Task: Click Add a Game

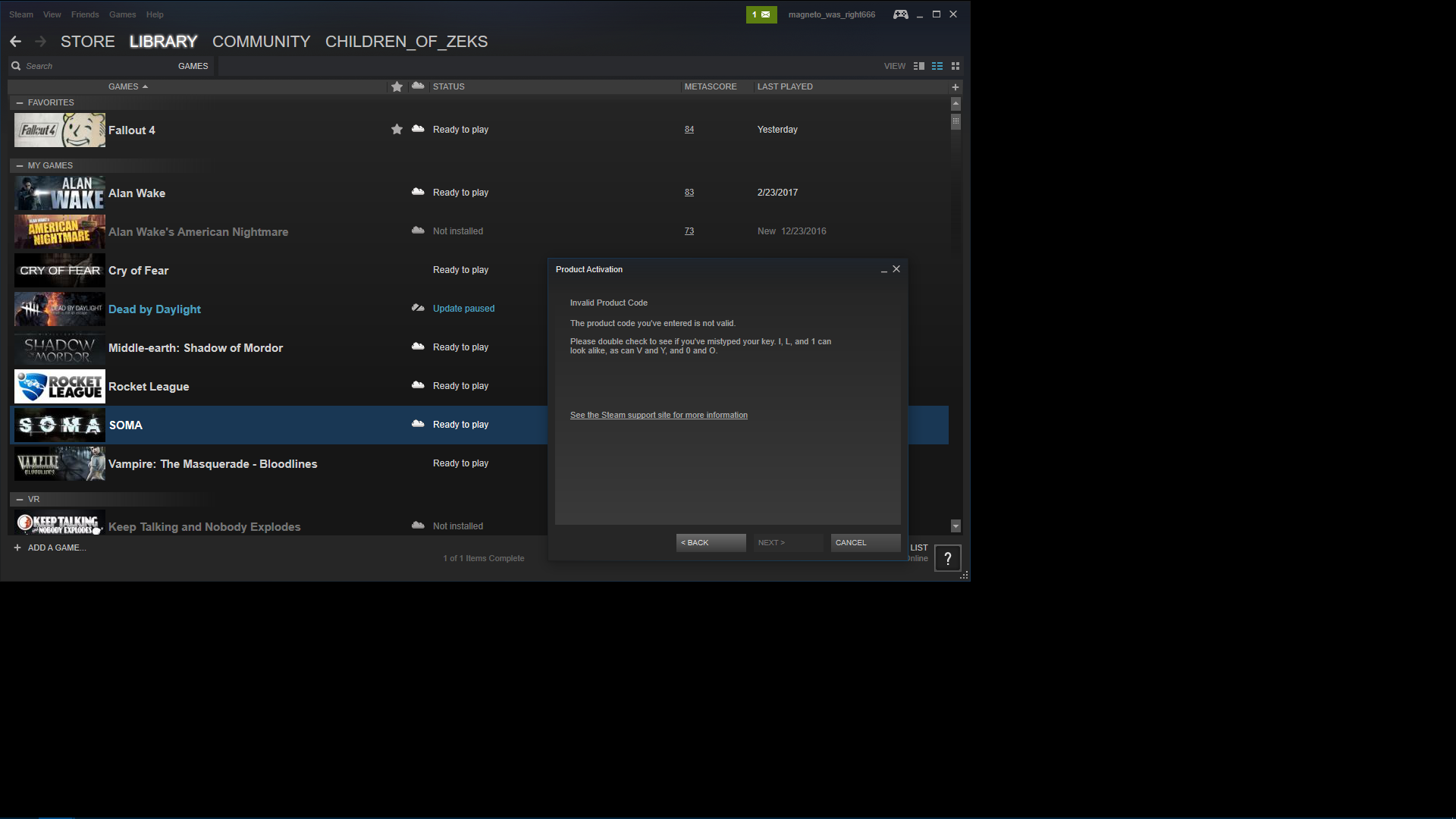Action: (x=57, y=548)
